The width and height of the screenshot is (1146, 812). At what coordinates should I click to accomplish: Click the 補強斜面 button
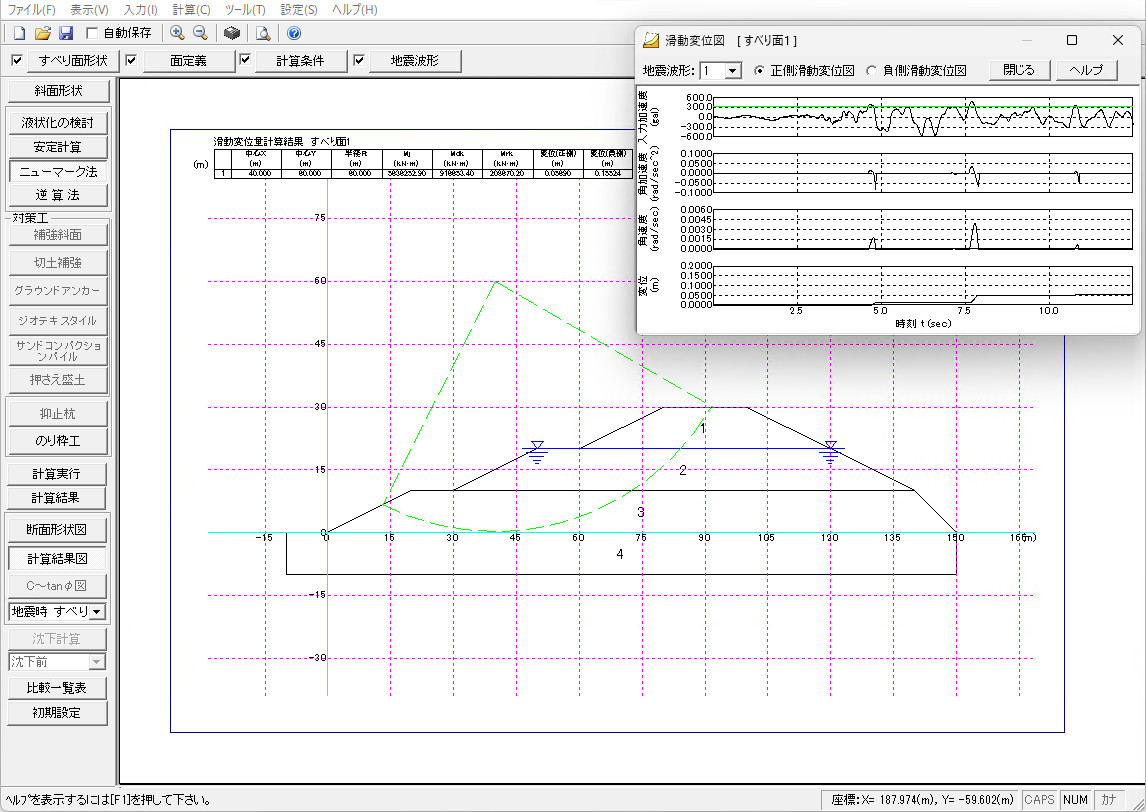tap(58, 235)
